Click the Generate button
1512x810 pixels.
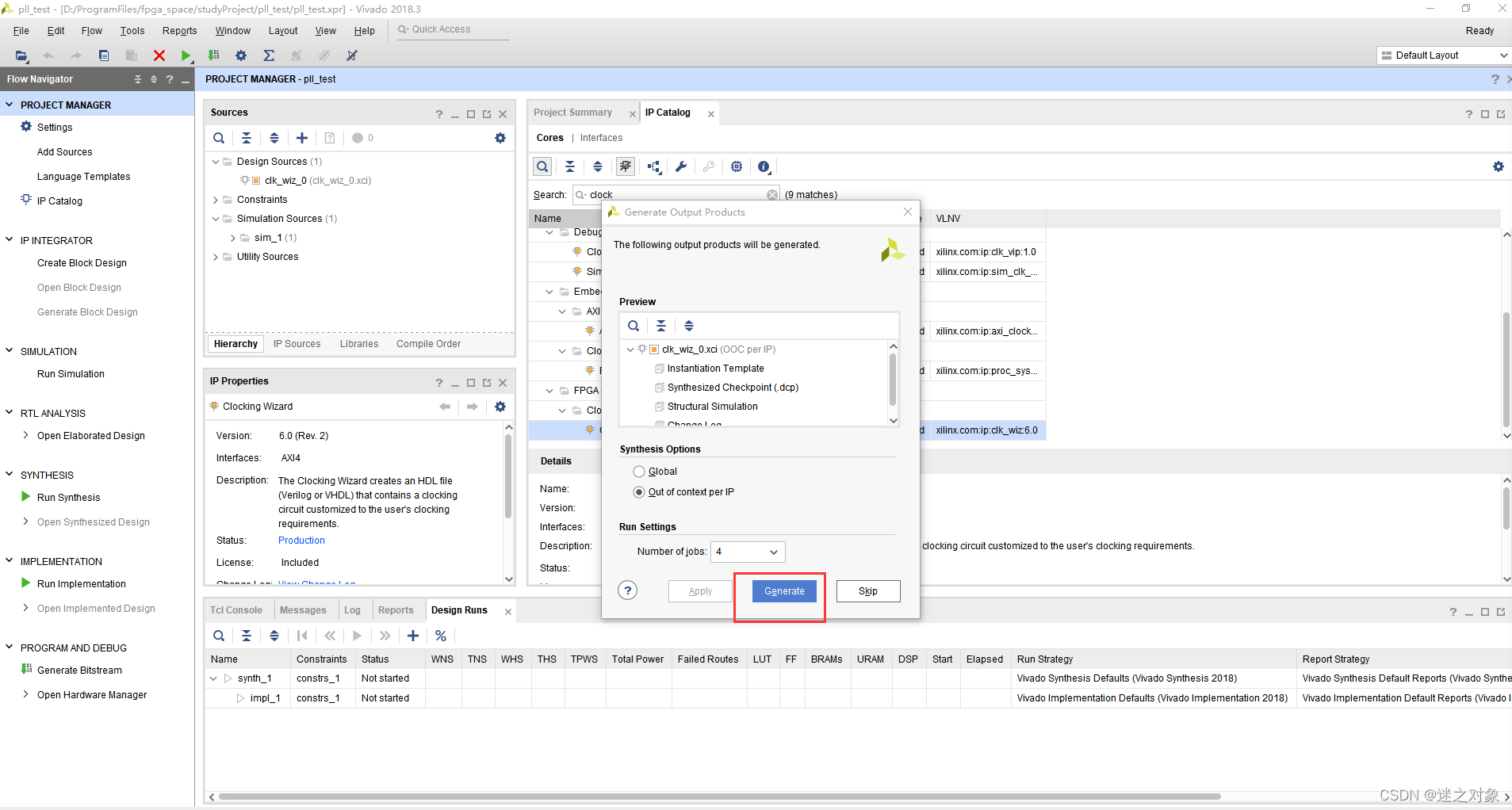tap(784, 591)
